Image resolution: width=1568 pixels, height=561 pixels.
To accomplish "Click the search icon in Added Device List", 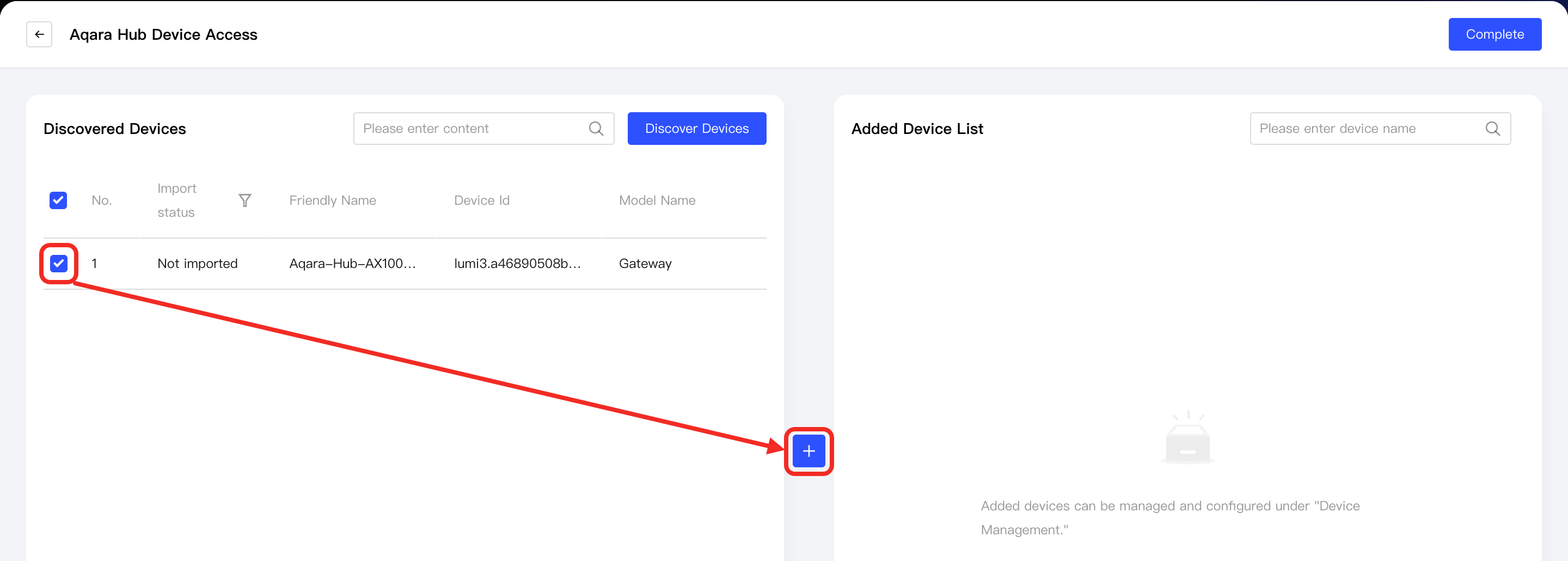I will [1492, 129].
